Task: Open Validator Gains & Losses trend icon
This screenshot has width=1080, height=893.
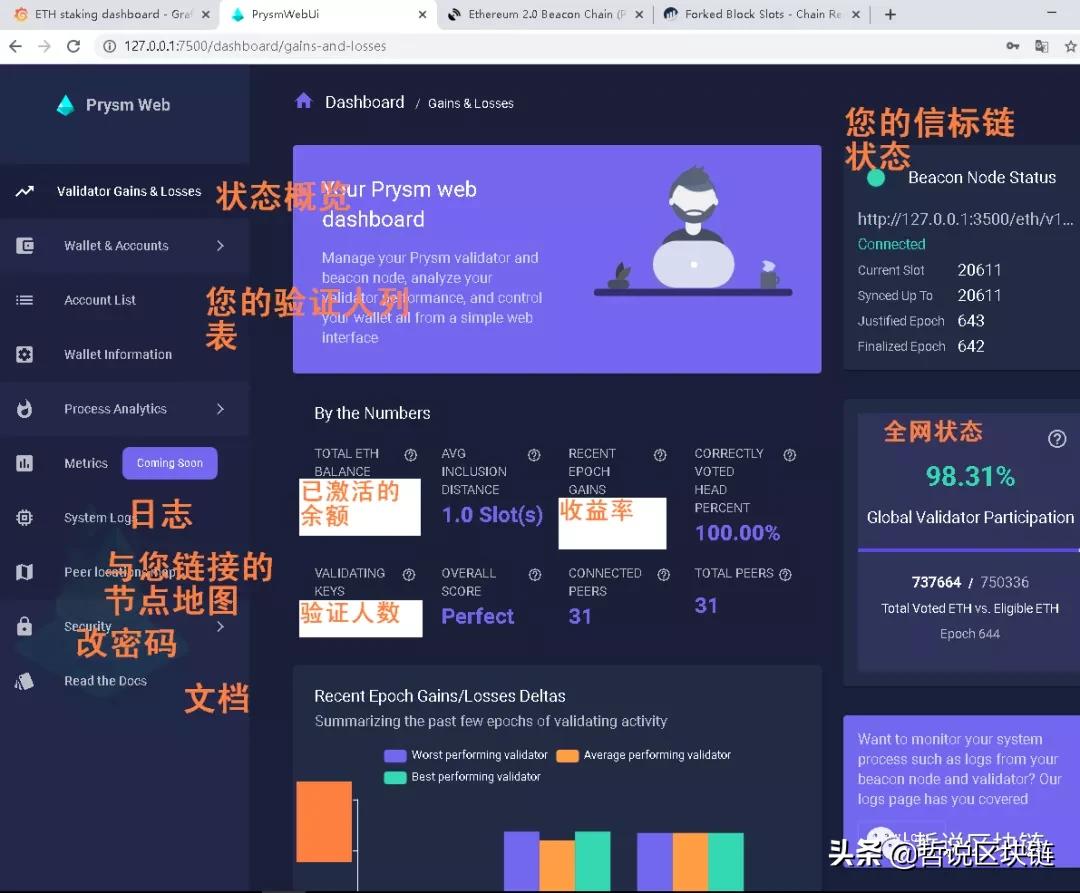Action: point(25,191)
